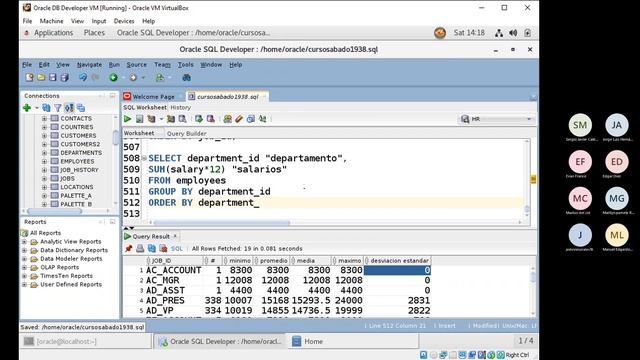Screen dimensions: 640x360
Task: Click the AD_PRES cell in results
Action: [165, 300]
